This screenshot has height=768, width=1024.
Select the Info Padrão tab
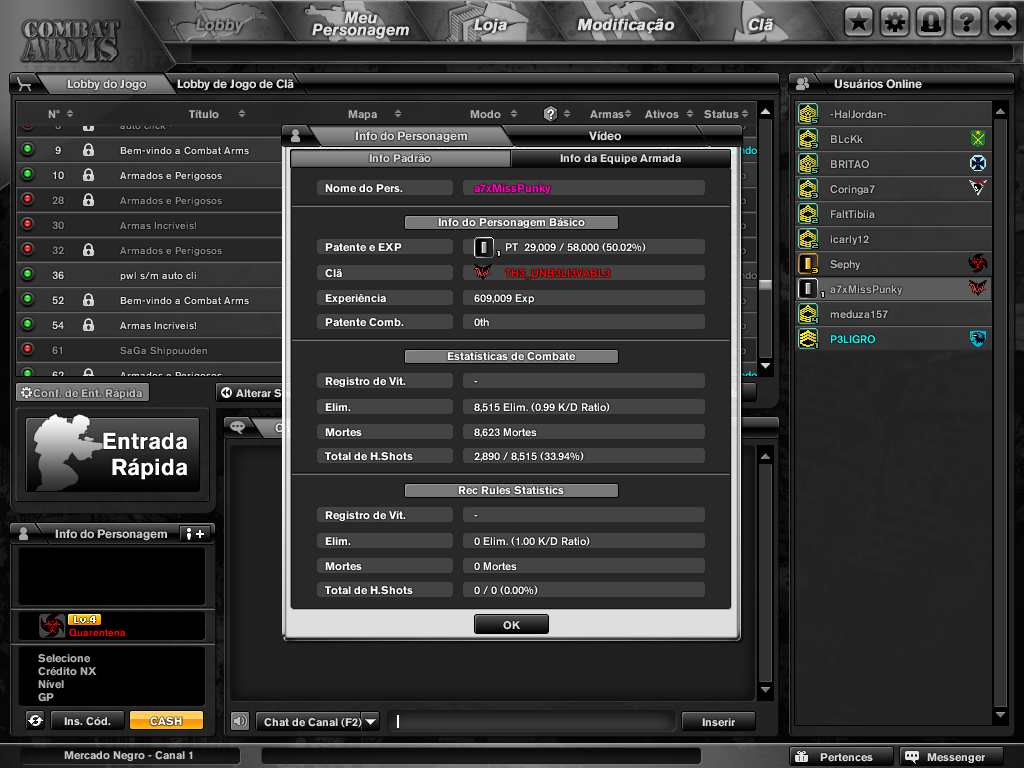point(400,158)
